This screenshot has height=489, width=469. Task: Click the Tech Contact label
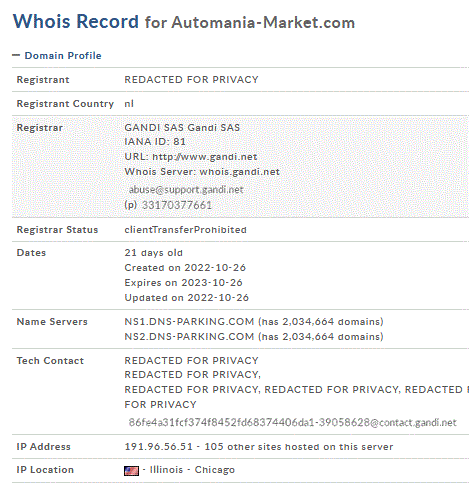coord(50,361)
